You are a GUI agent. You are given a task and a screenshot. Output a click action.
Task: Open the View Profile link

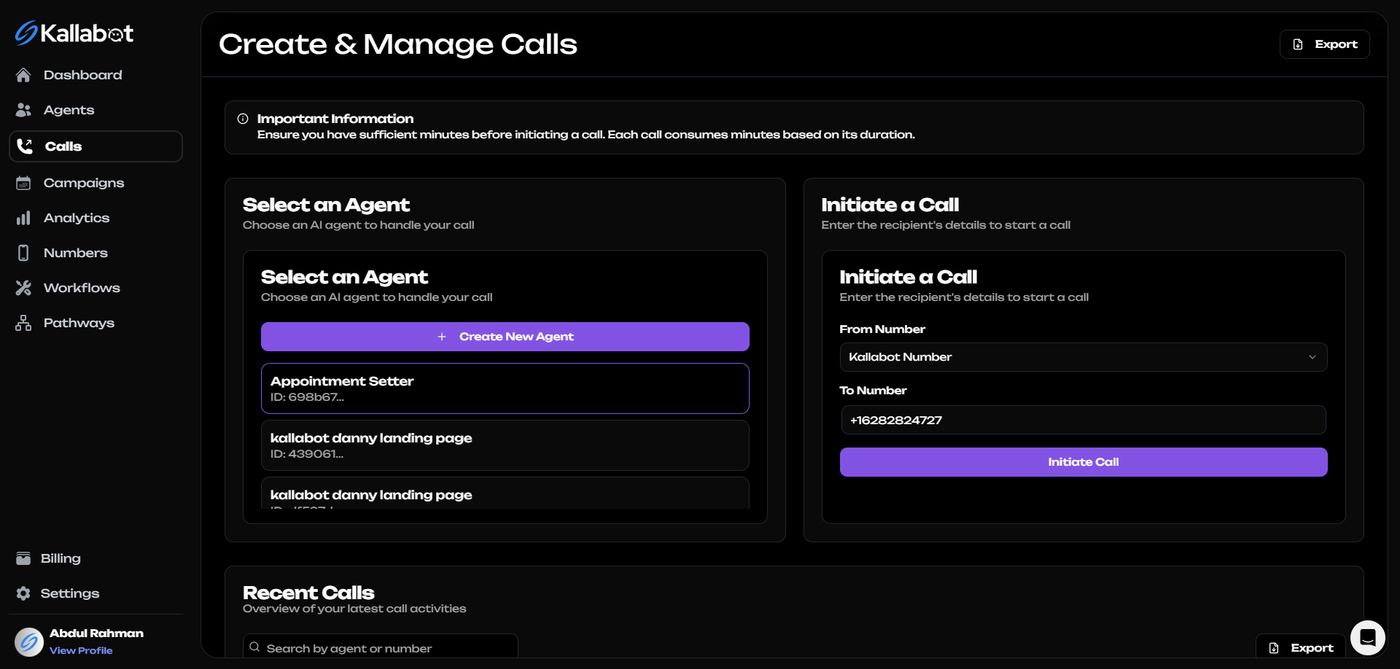point(81,651)
